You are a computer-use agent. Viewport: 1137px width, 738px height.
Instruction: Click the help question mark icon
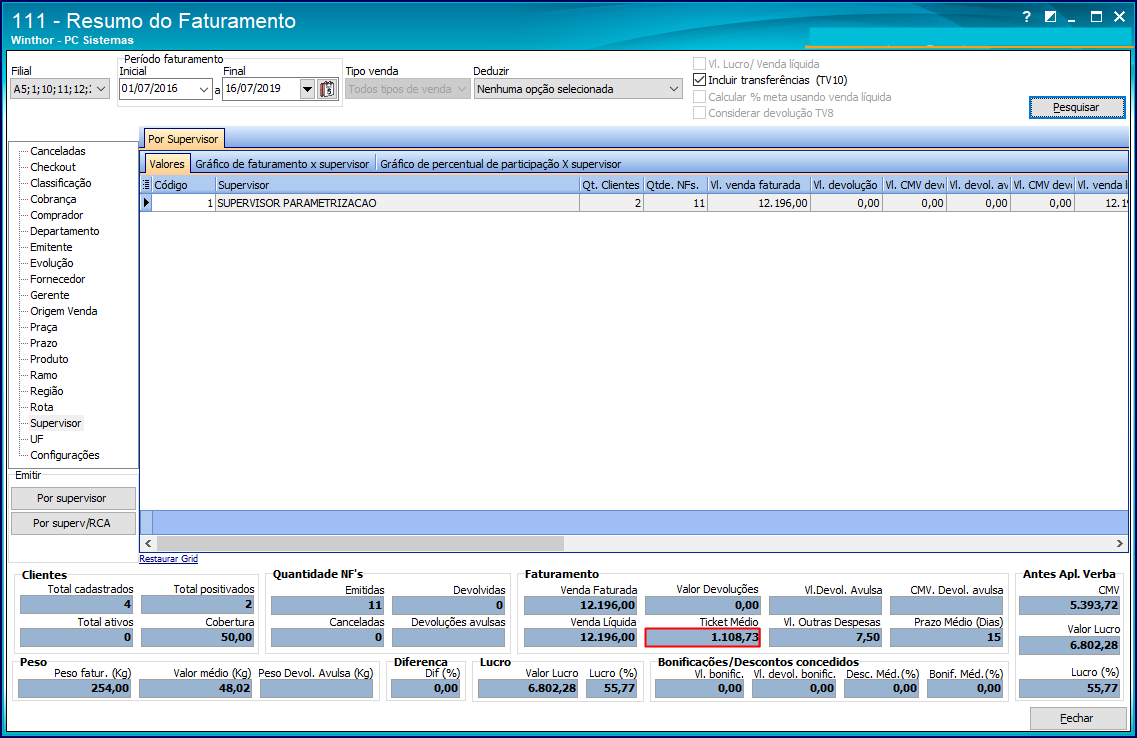[1026, 17]
